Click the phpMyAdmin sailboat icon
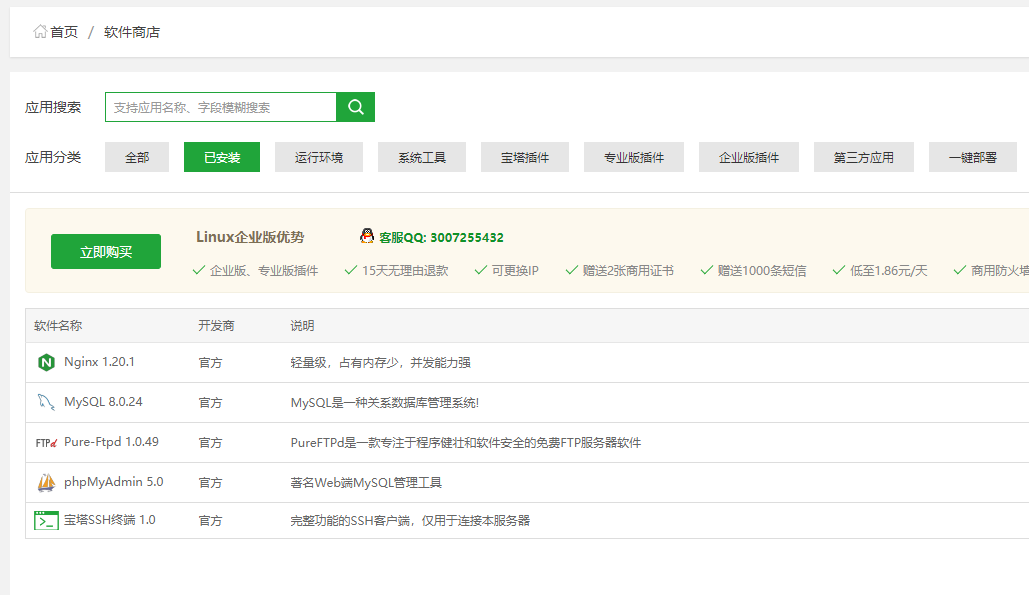The width and height of the screenshot is (1029, 595). point(46,482)
